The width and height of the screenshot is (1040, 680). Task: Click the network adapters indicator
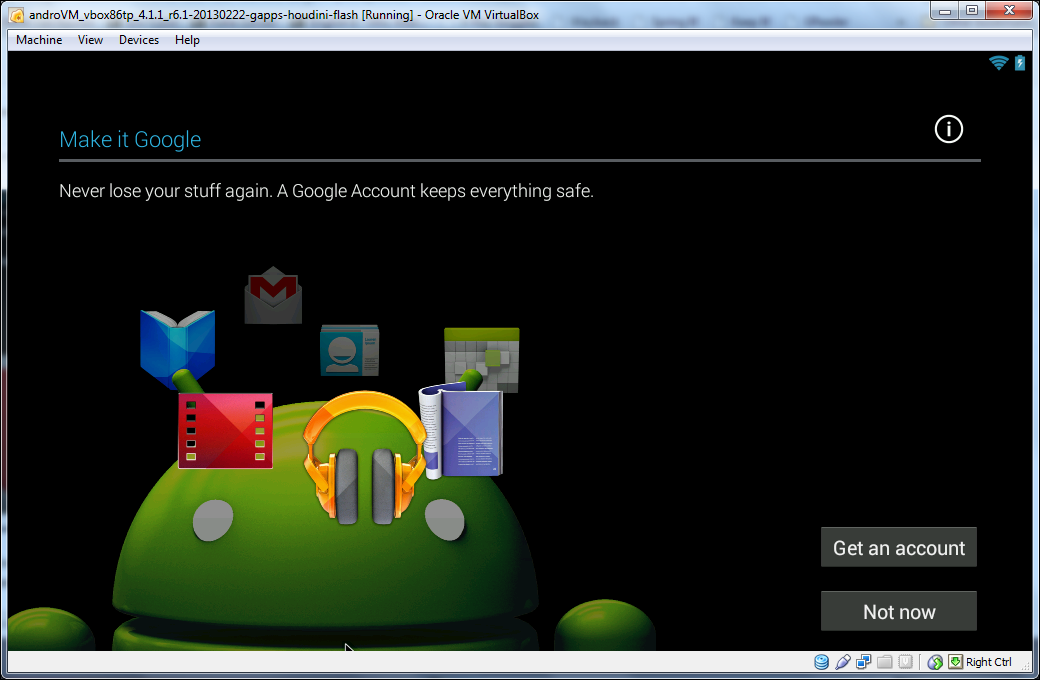[864, 661]
